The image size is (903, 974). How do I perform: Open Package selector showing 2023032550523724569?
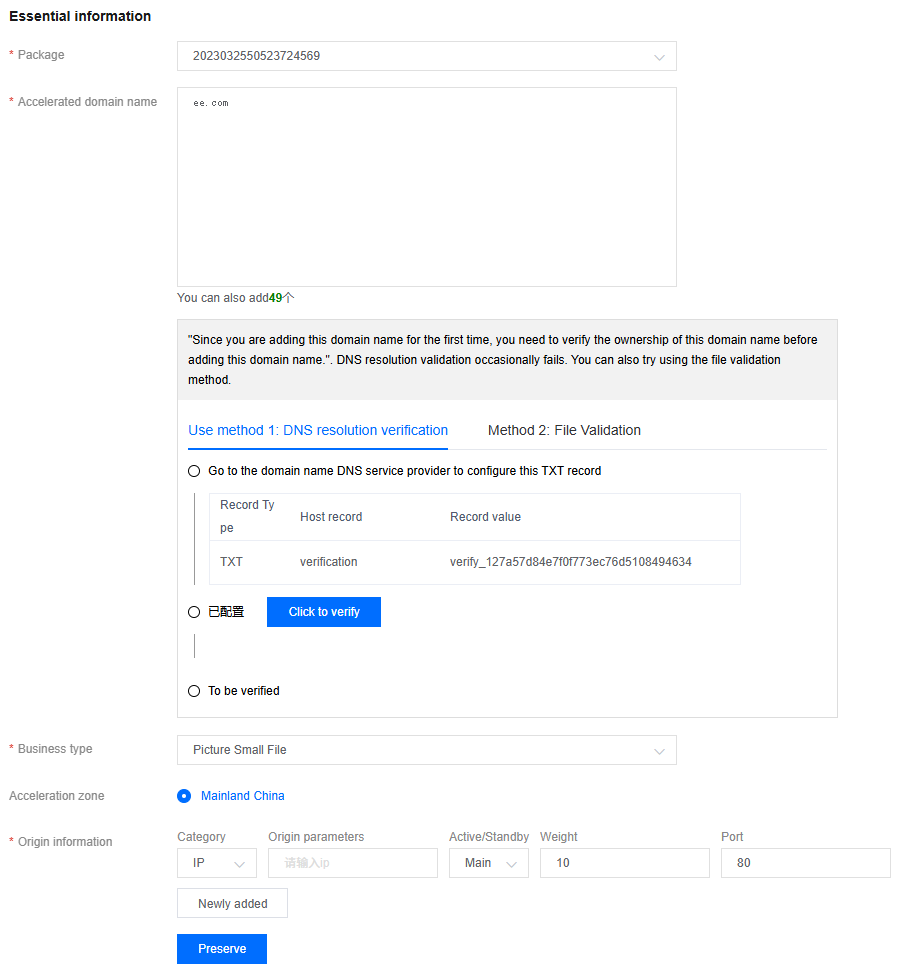click(427, 56)
